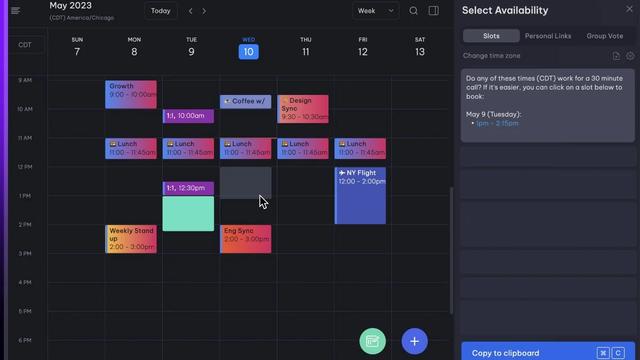Go to the previous week arrow
This screenshot has height=360, width=640.
[x=191, y=11]
